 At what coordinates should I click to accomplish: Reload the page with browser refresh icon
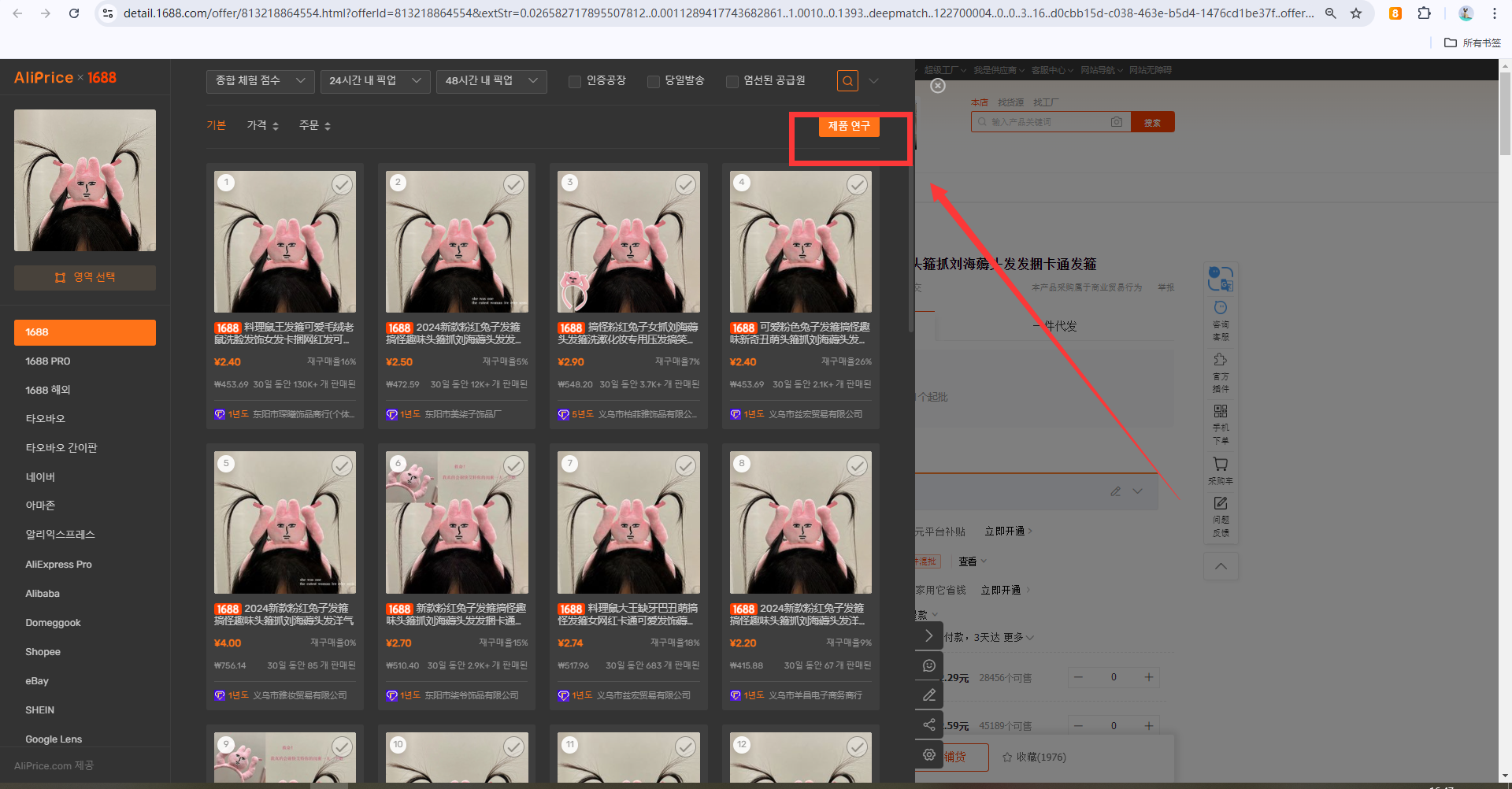pyautogui.click(x=74, y=13)
